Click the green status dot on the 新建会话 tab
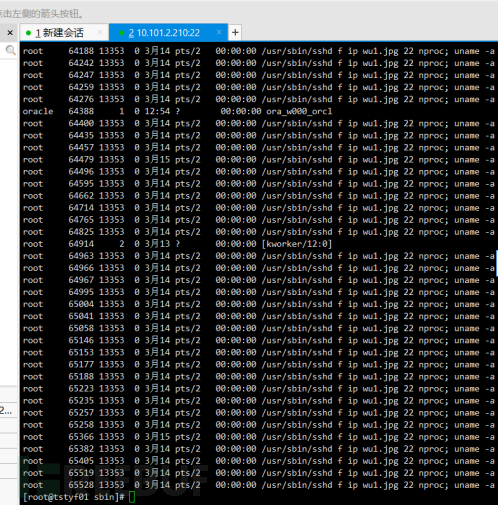Image resolution: width=498 pixels, height=505 pixels. [x=28, y=33]
